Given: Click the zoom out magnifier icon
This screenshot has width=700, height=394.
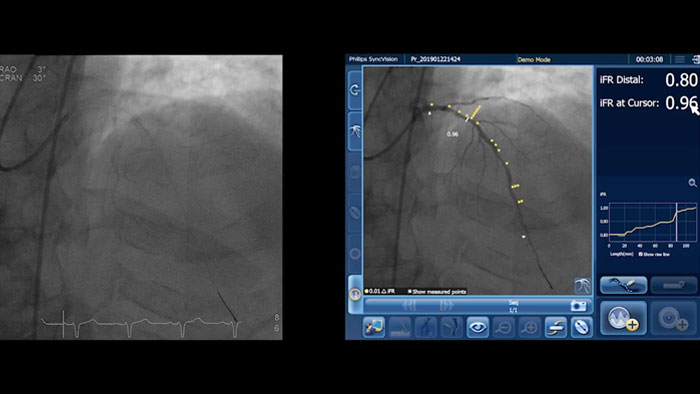Looking at the screenshot, I should [504, 328].
